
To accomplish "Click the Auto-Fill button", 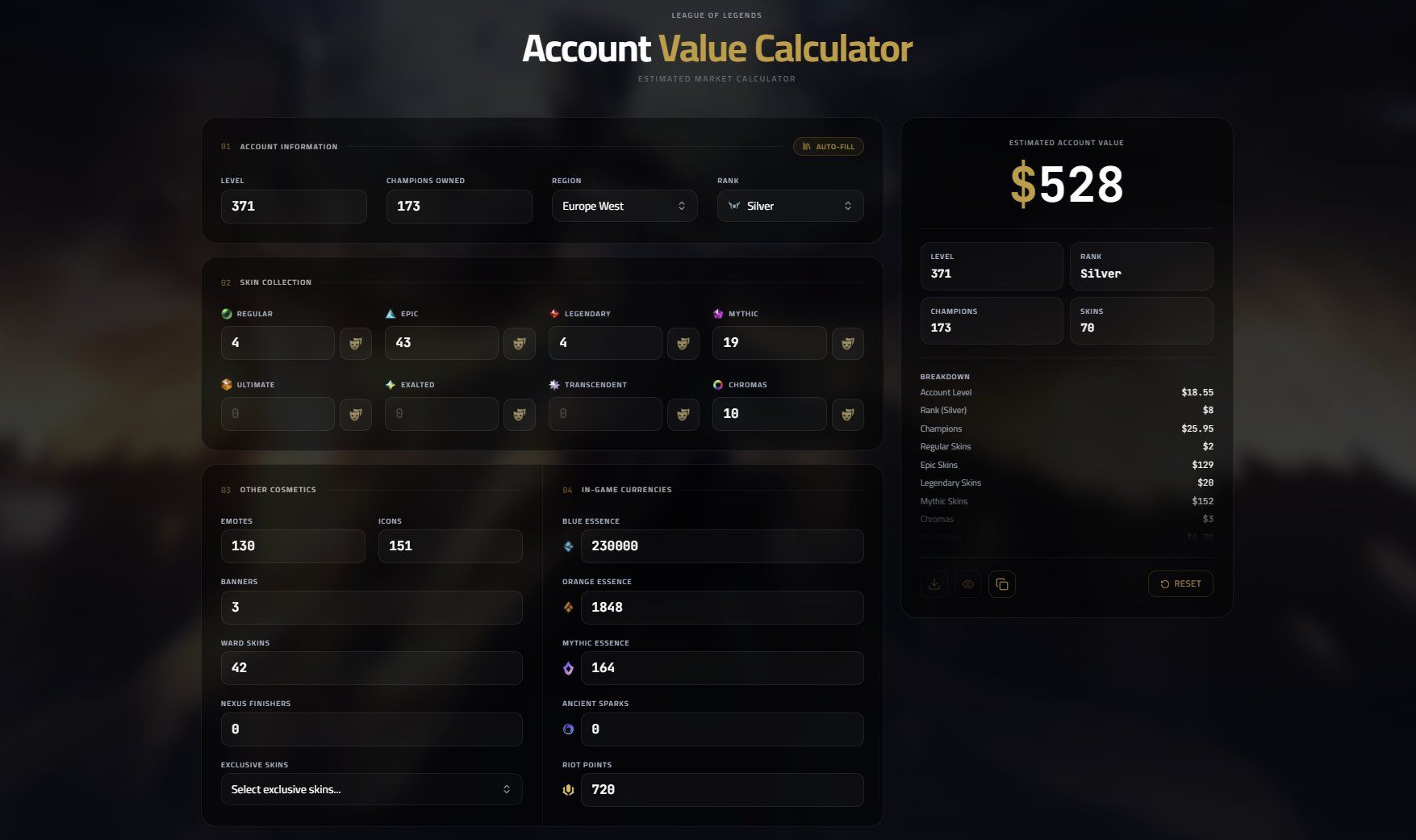I will click(x=829, y=147).
